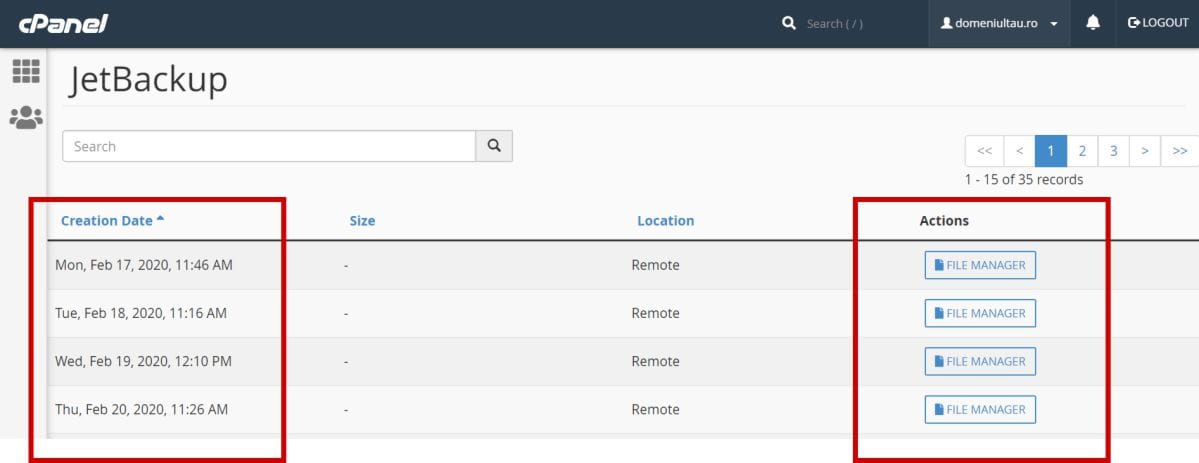Click Remote location in Feb 17 row
Image resolution: width=1199 pixels, height=463 pixels.
(655, 265)
